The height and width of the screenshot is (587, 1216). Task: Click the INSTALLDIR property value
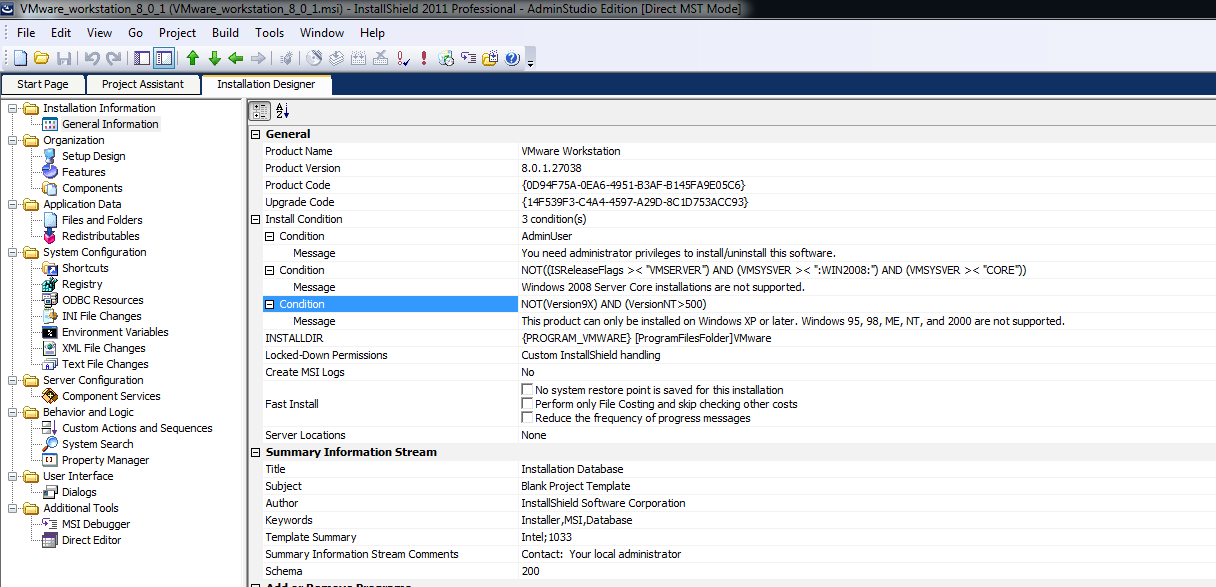pyautogui.click(x=646, y=338)
